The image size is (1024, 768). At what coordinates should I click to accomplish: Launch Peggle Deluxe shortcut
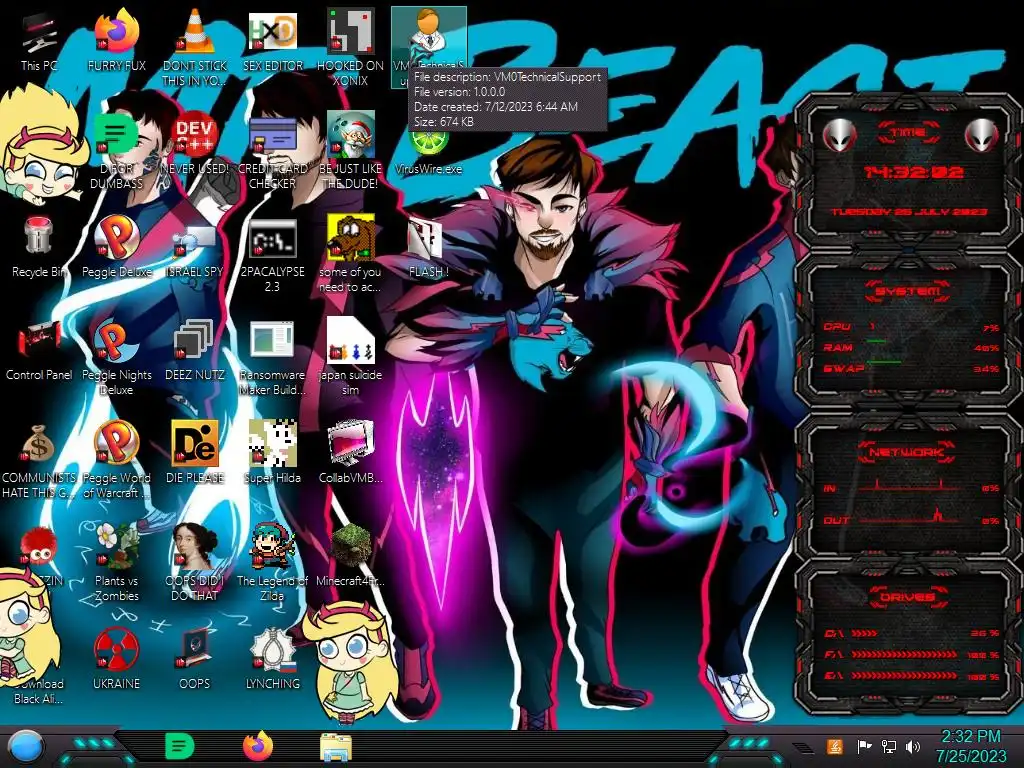[x=116, y=247]
